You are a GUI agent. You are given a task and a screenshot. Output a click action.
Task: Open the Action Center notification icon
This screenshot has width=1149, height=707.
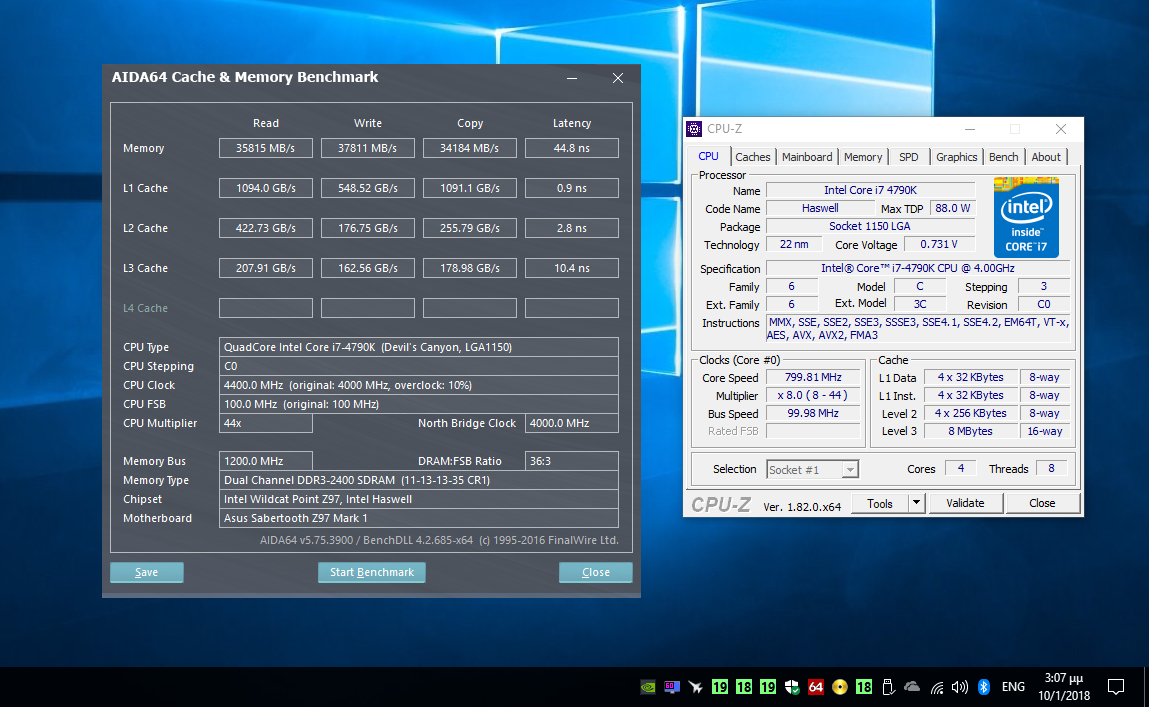point(1115,686)
